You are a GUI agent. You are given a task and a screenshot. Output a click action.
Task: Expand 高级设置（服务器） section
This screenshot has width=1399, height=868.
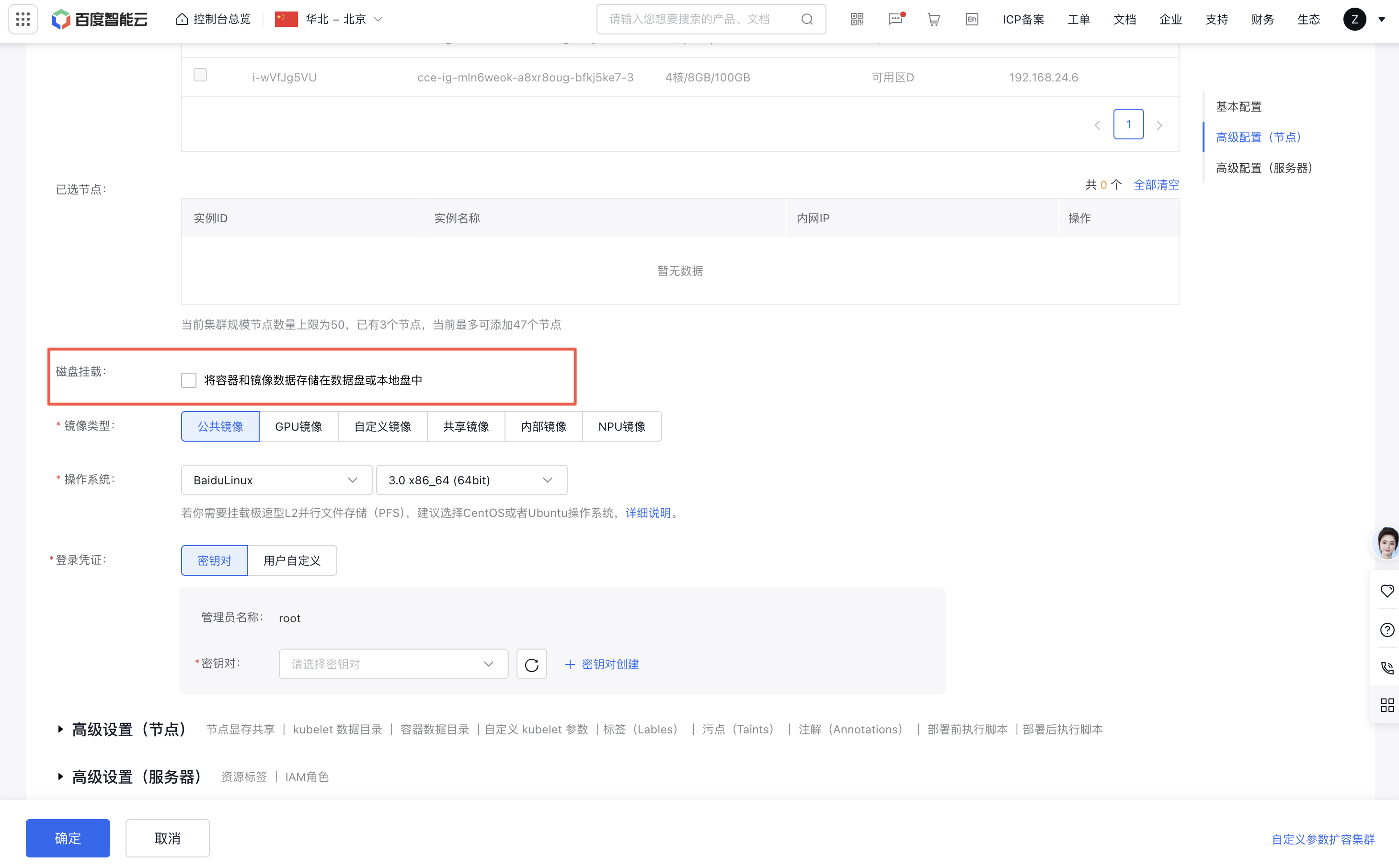coord(130,777)
